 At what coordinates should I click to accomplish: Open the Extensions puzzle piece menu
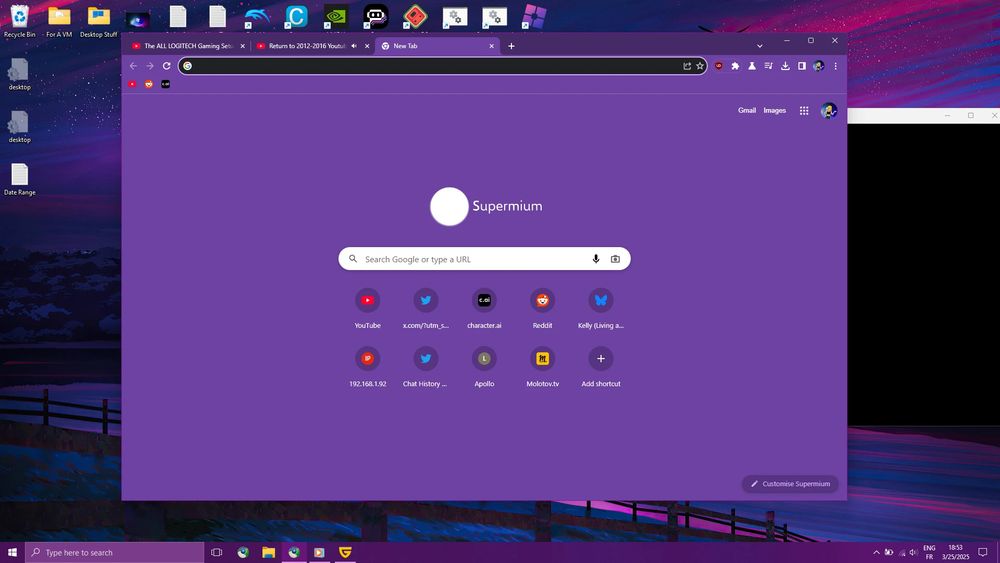pos(735,66)
